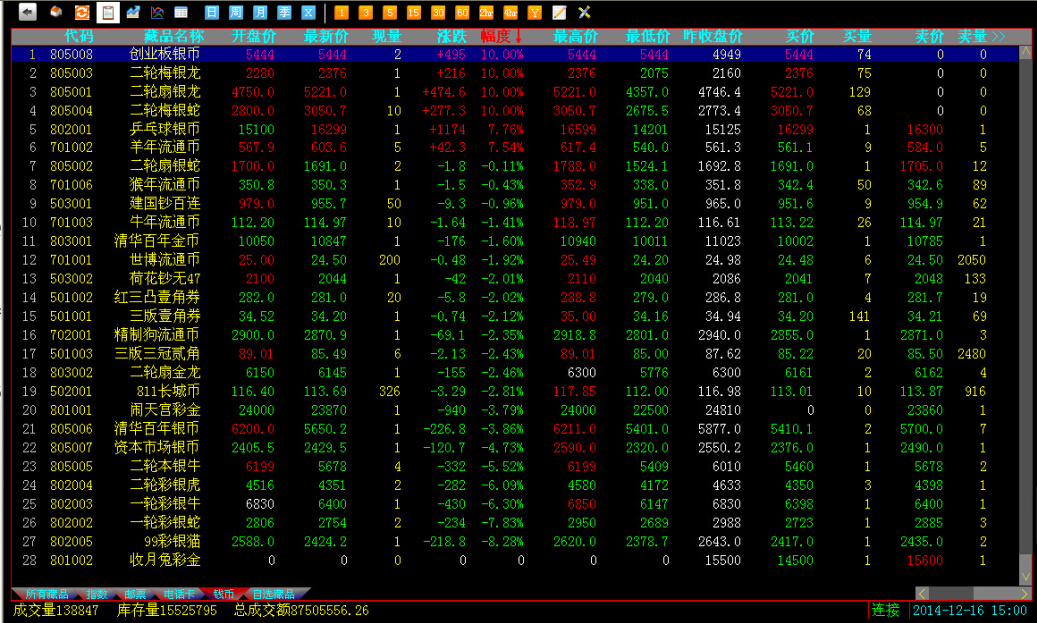Select the 4hr chart icon

[511, 12]
